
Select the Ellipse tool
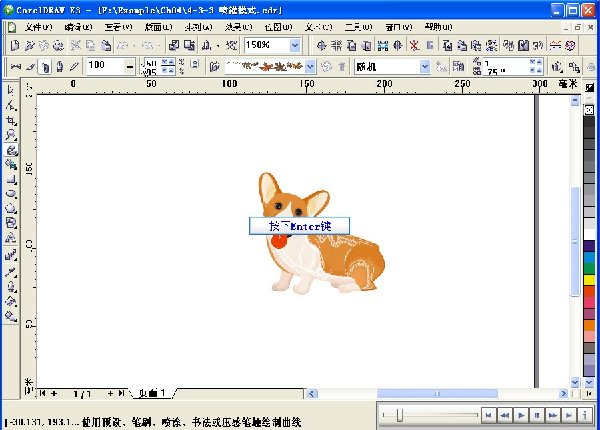pos(11,194)
